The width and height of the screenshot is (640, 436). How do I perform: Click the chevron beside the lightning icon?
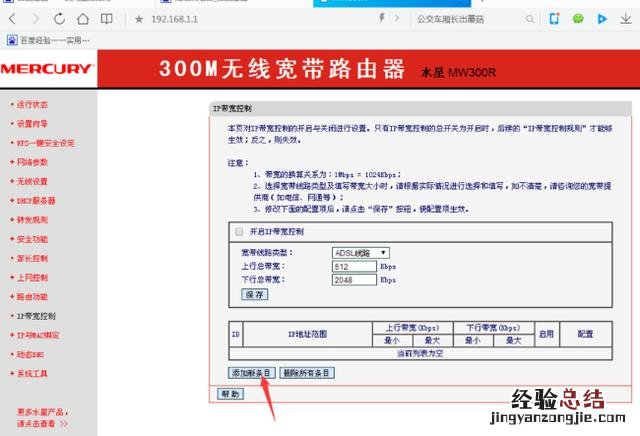pos(397,18)
